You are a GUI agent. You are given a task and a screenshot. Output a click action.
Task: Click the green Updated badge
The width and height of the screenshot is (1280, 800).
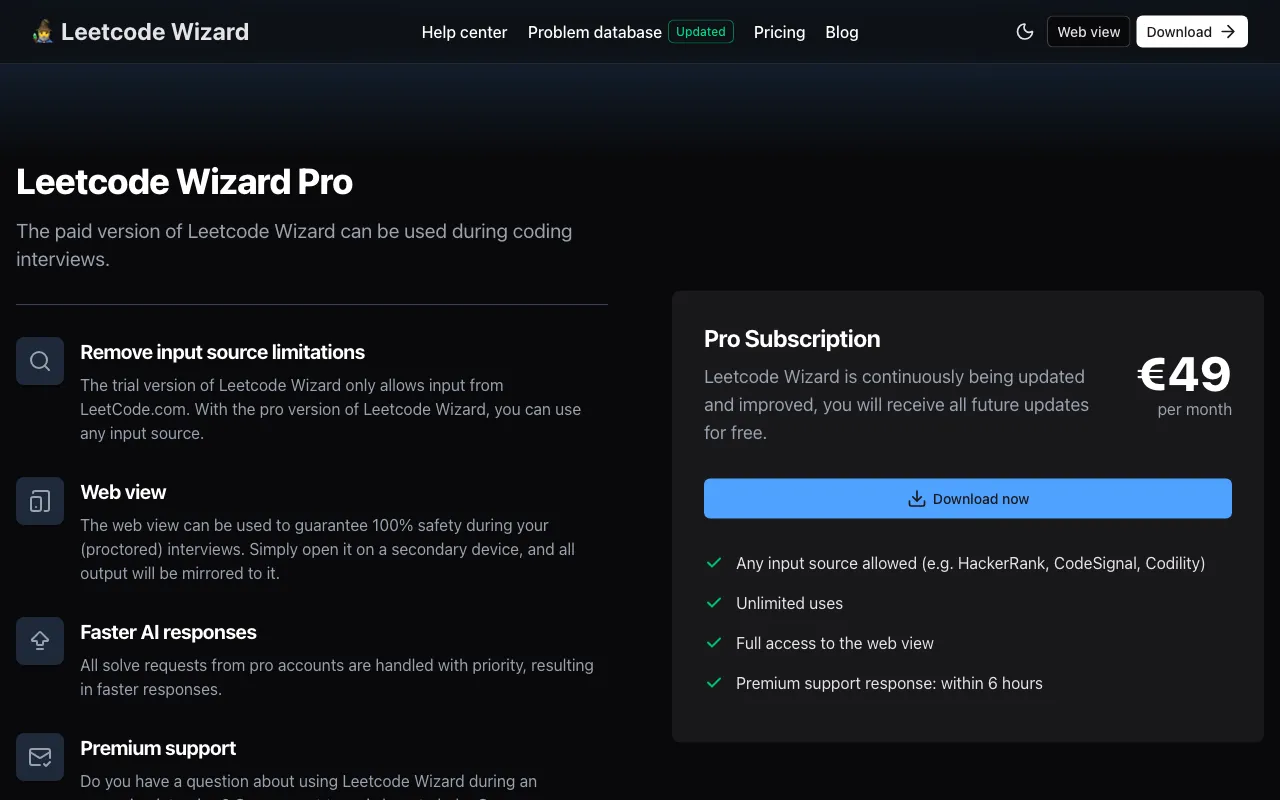click(700, 32)
